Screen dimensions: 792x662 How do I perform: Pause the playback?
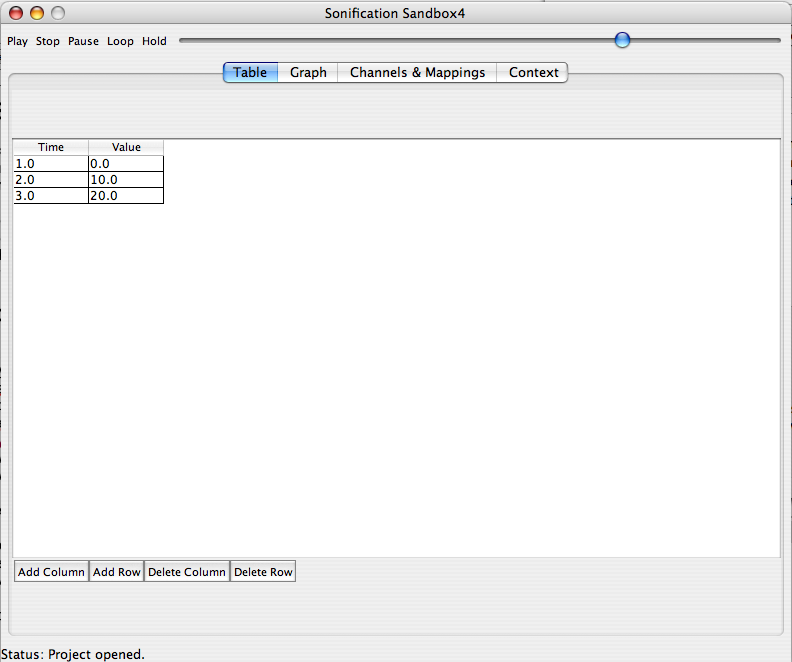pos(83,41)
